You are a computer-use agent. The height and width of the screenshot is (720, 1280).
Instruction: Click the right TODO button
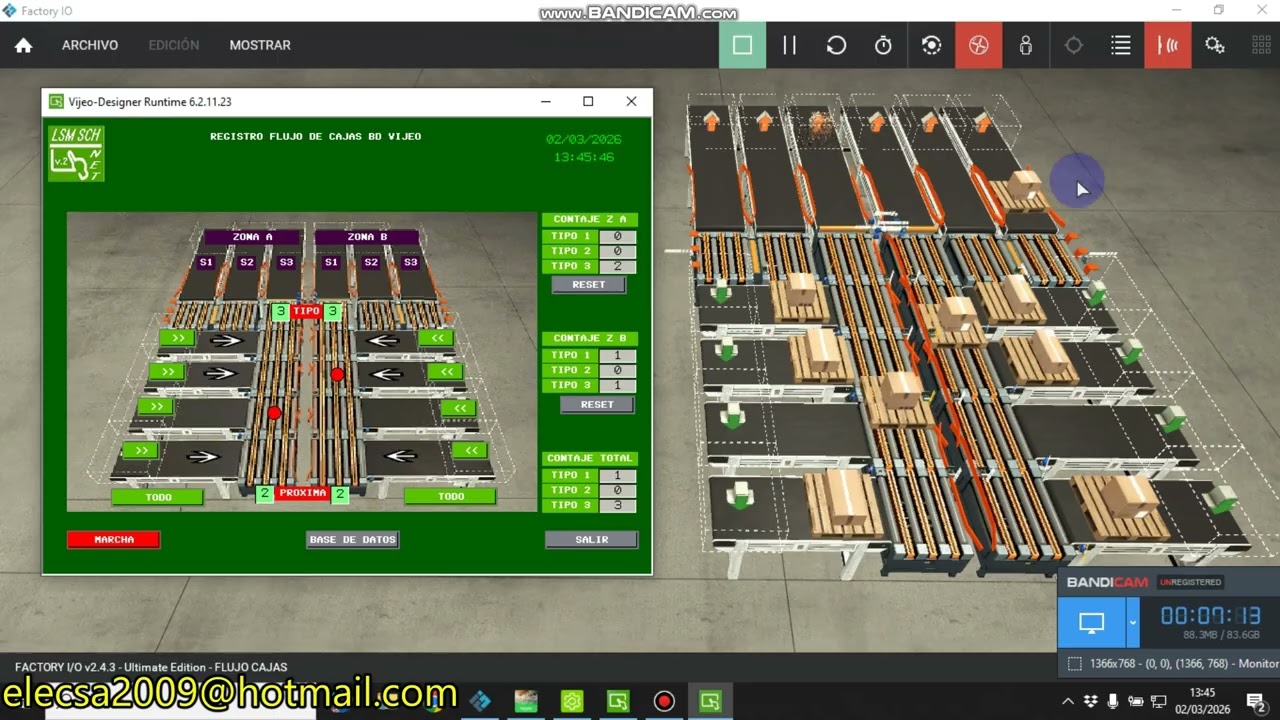tap(451, 497)
